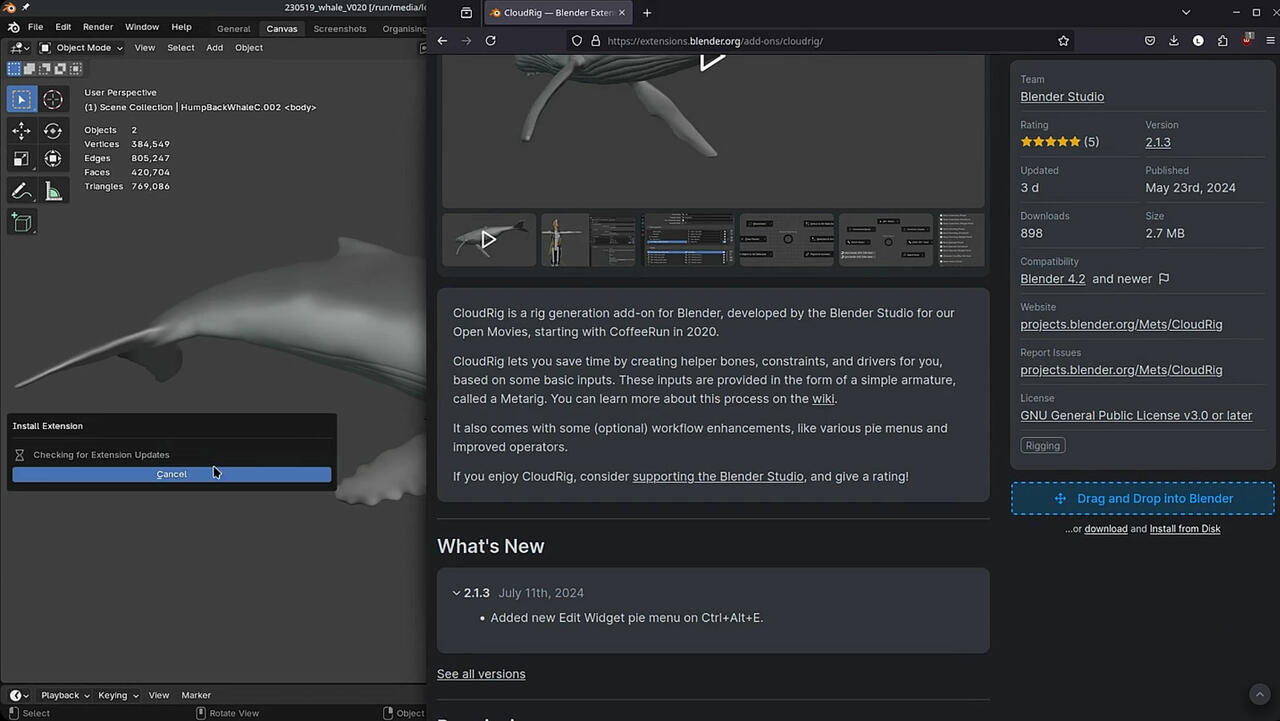Open the Render menu in Blender
The width and height of the screenshot is (1280, 721).
(x=98, y=27)
